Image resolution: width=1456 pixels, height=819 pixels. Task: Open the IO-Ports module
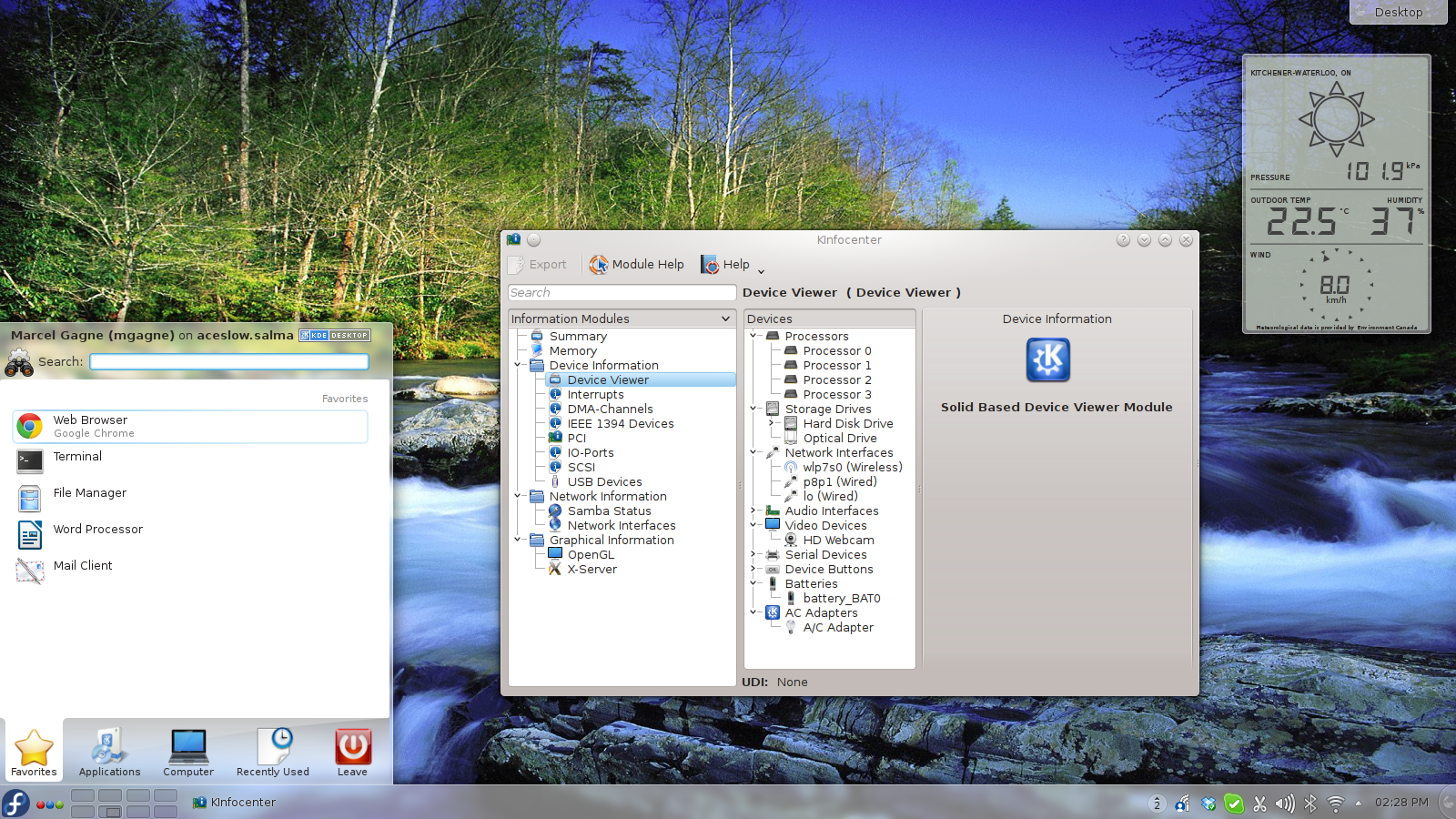591,453
